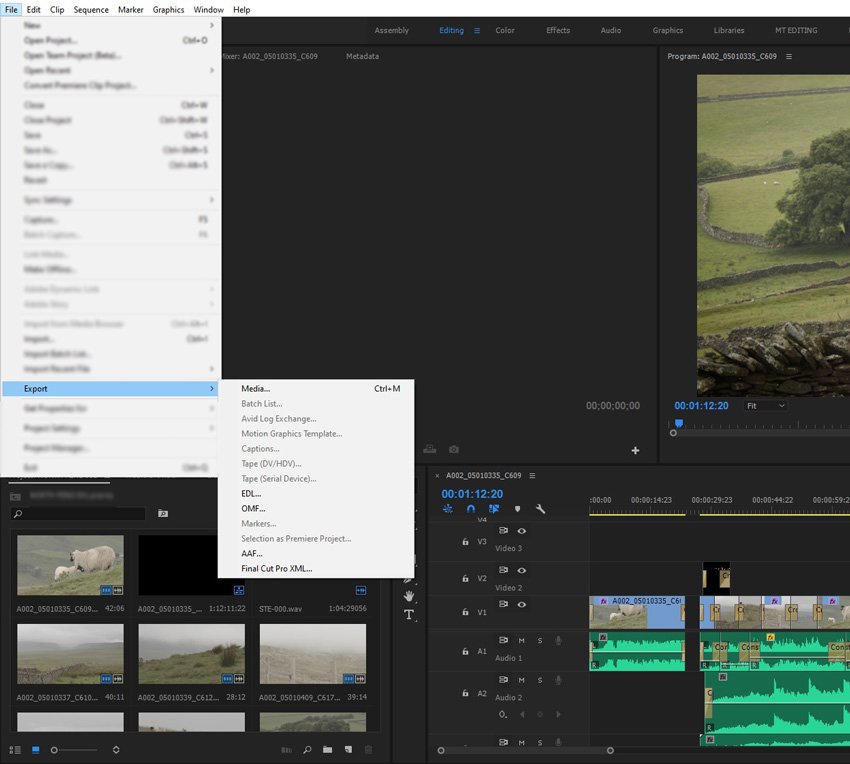Mute the Audio 1 track
Viewport: 850px width, 764px height.
[x=521, y=640]
